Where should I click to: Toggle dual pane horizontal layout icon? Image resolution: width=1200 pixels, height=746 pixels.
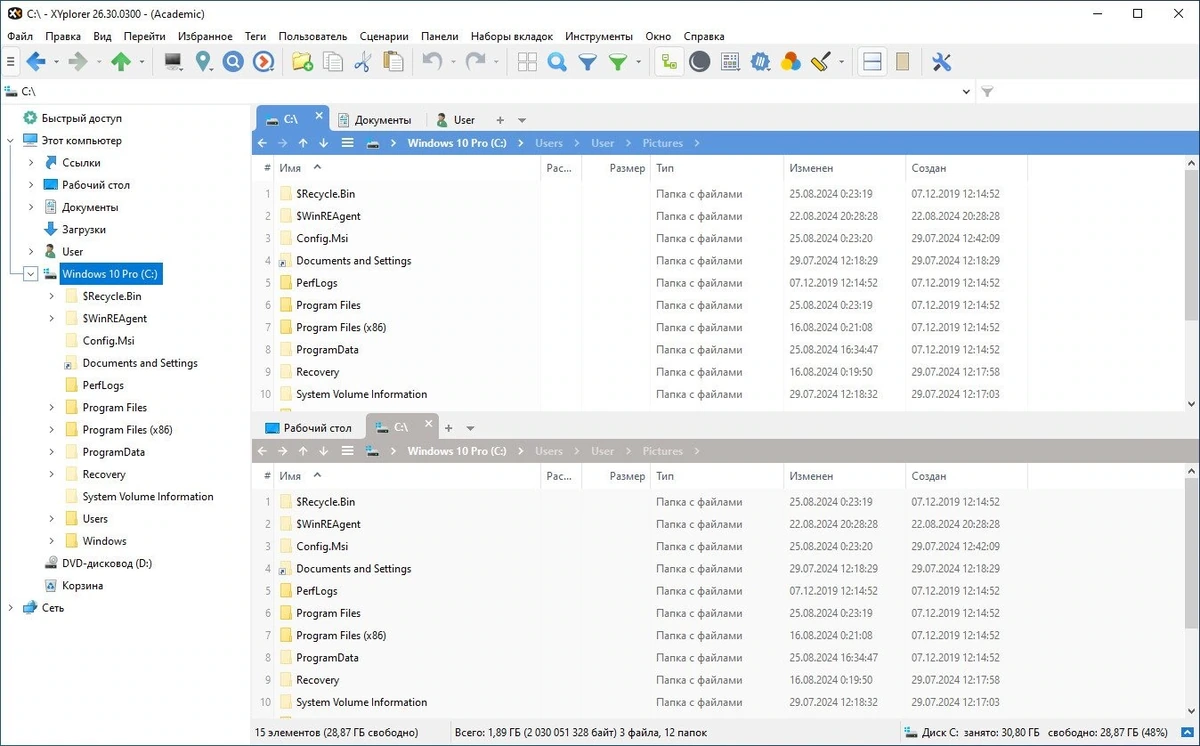click(x=872, y=62)
